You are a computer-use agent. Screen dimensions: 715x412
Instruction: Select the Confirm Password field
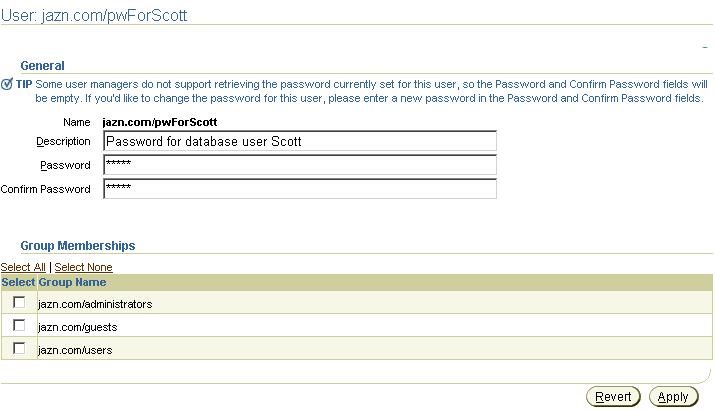[300, 189]
